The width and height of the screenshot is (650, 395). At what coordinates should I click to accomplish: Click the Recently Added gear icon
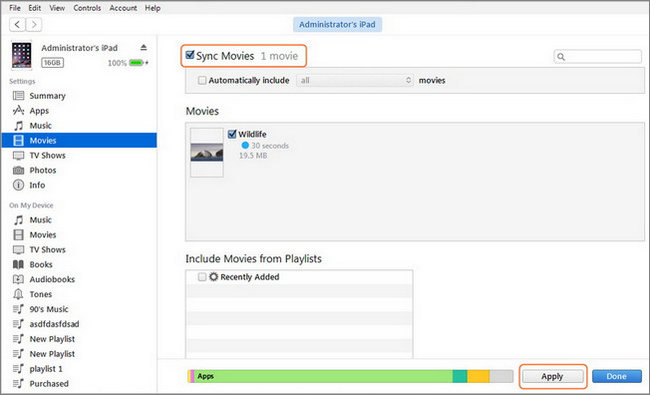[x=213, y=277]
